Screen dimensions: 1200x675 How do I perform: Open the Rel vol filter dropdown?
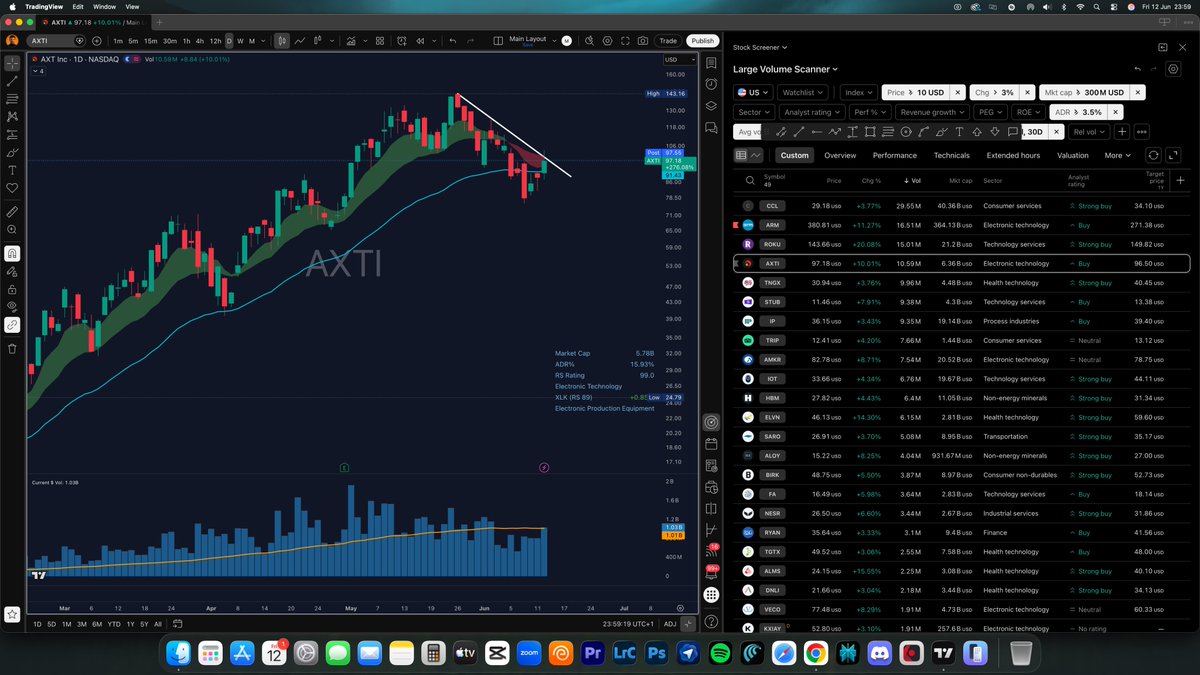[x=1088, y=131]
